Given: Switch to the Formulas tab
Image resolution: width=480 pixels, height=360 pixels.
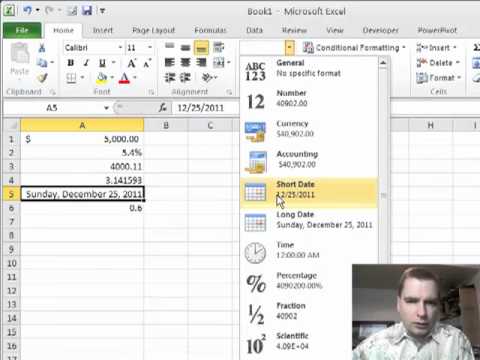Looking at the screenshot, I should (x=210, y=30).
